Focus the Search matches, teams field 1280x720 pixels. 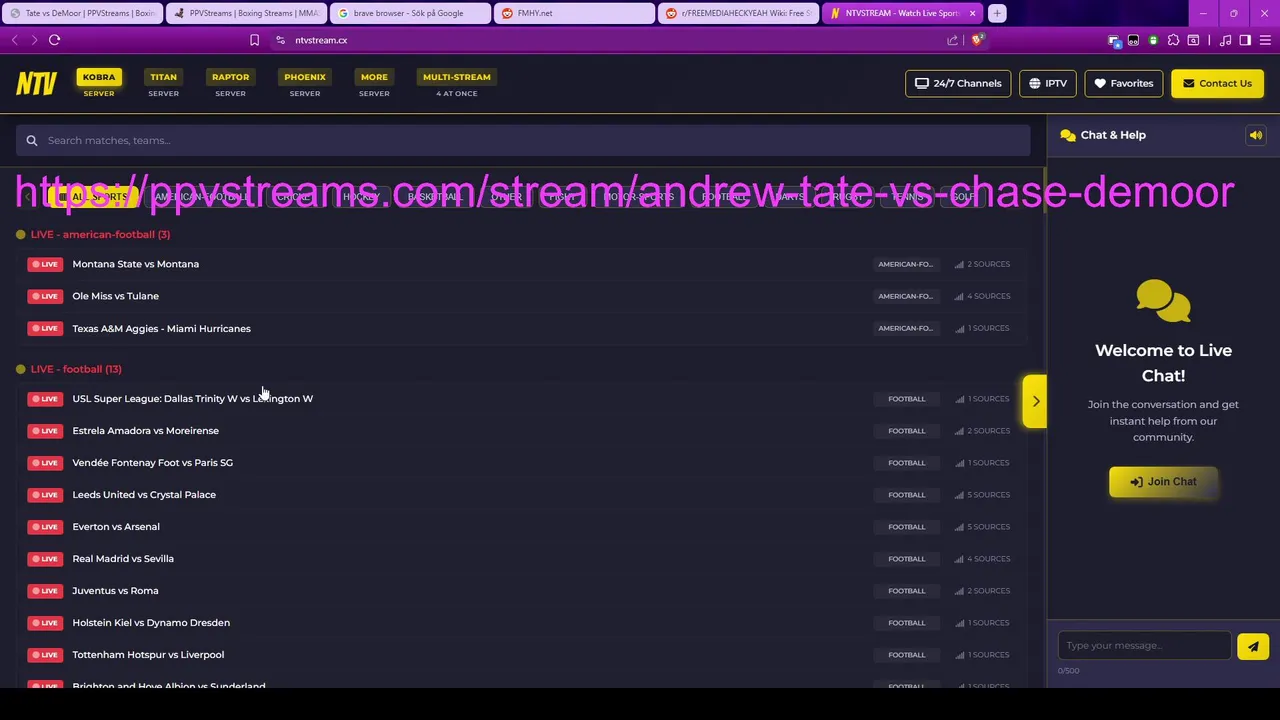pyautogui.click(x=523, y=140)
